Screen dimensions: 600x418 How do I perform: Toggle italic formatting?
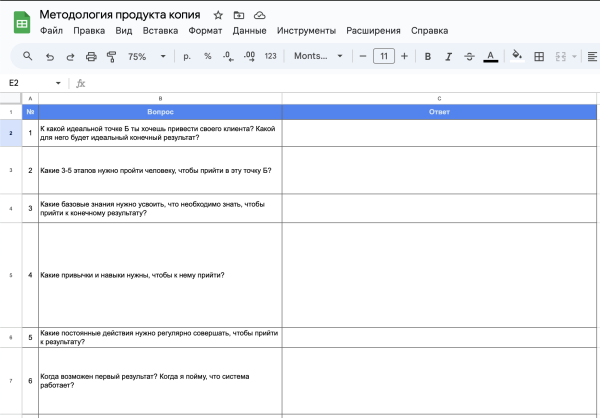click(x=449, y=57)
